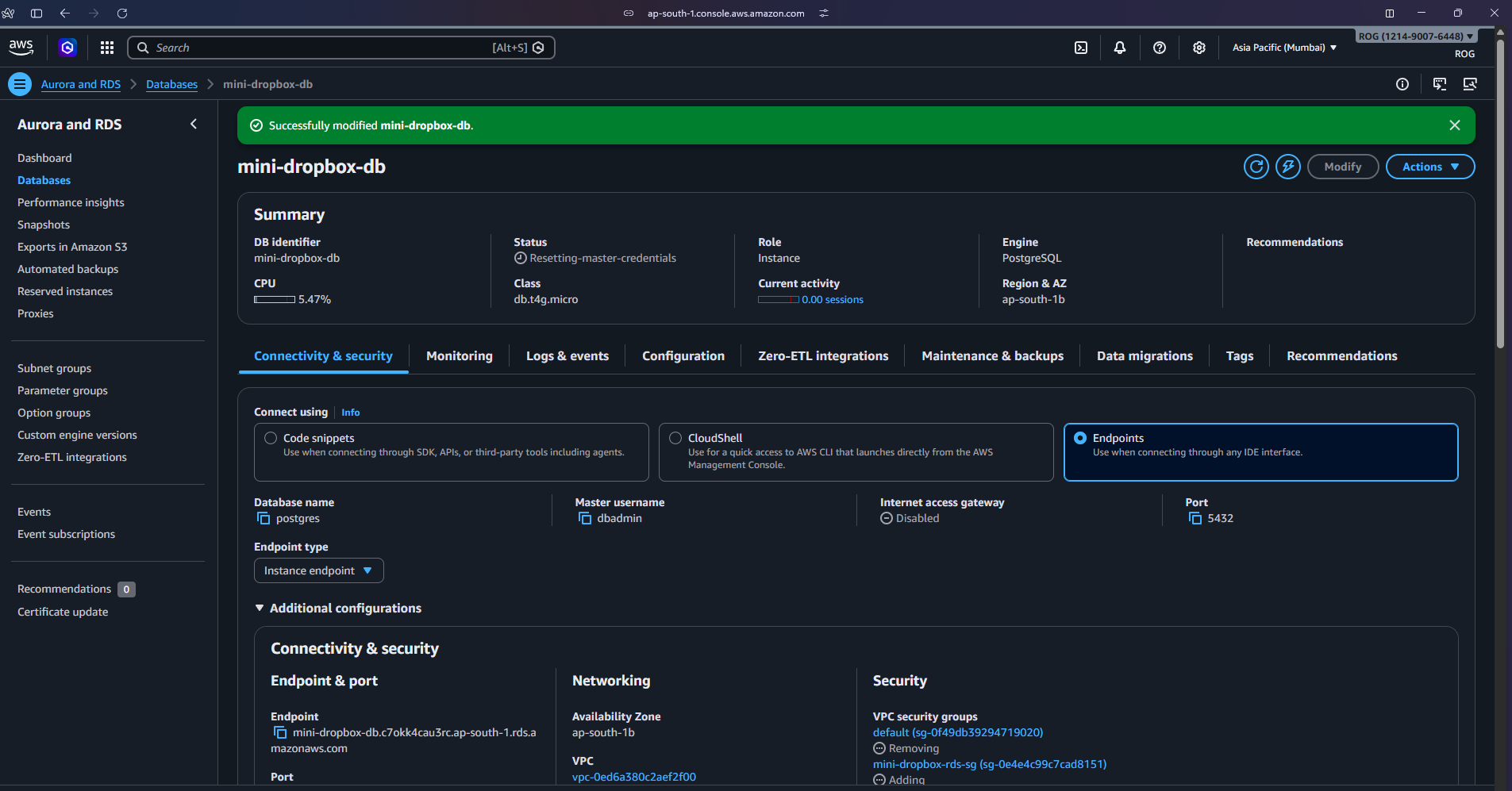The image size is (1512, 791).
Task: Click the Databases breadcrumb link
Action: 171,84
